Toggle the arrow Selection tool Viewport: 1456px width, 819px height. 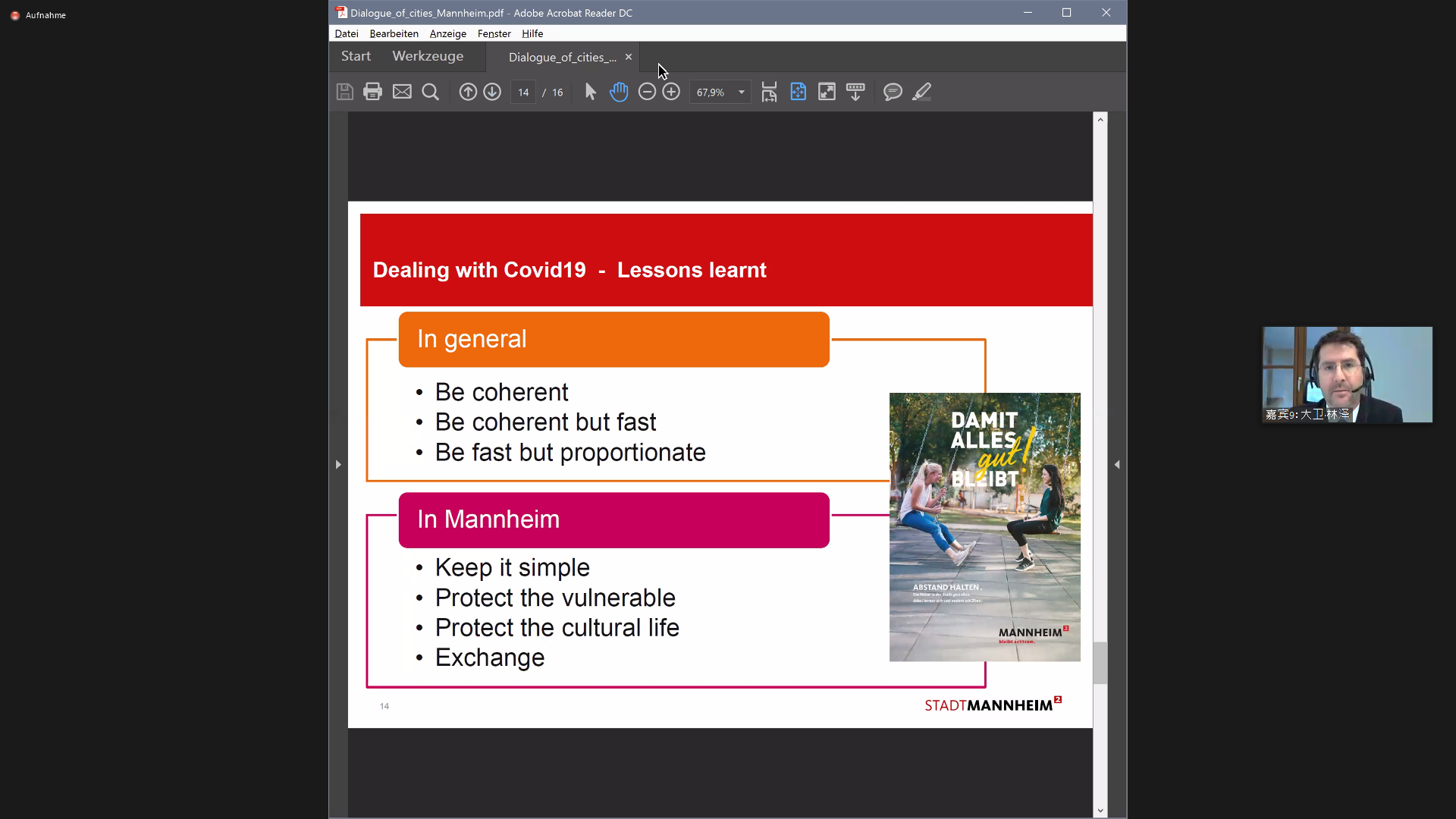click(591, 92)
